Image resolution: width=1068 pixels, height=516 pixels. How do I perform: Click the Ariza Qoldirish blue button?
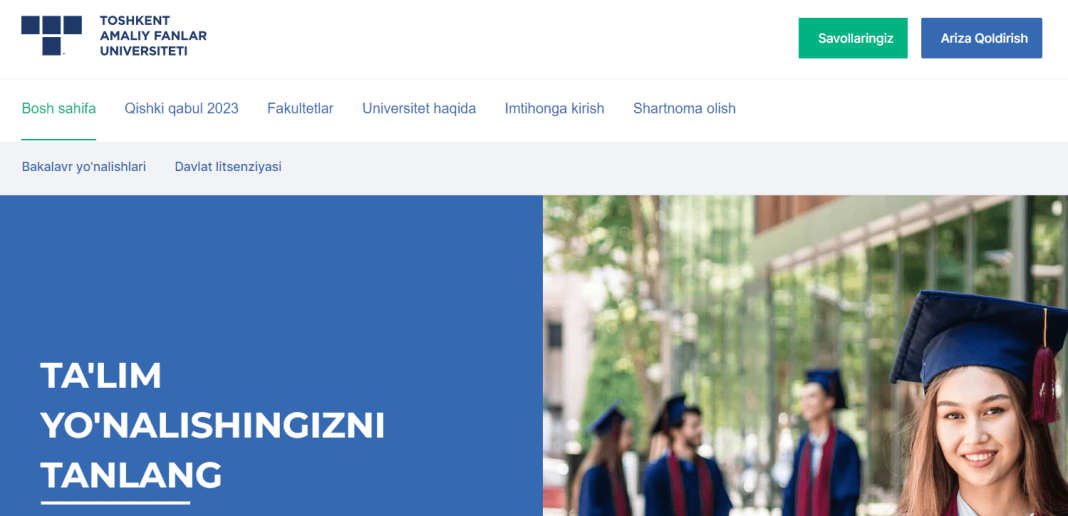pyautogui.click(x=981, y=38)
